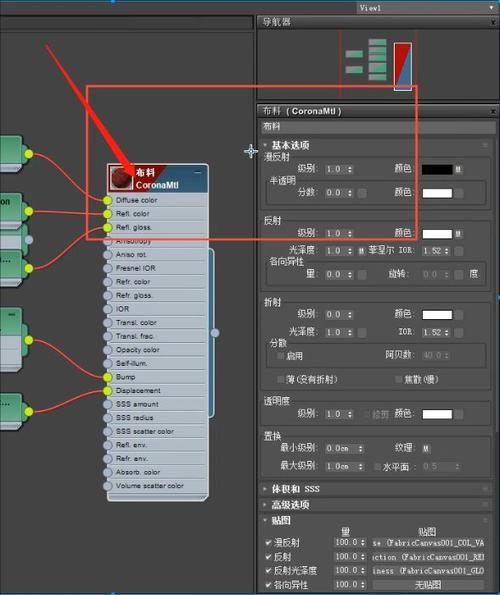Click the Diffuse color input socket

pyautogui.click(x=107, y=200)
